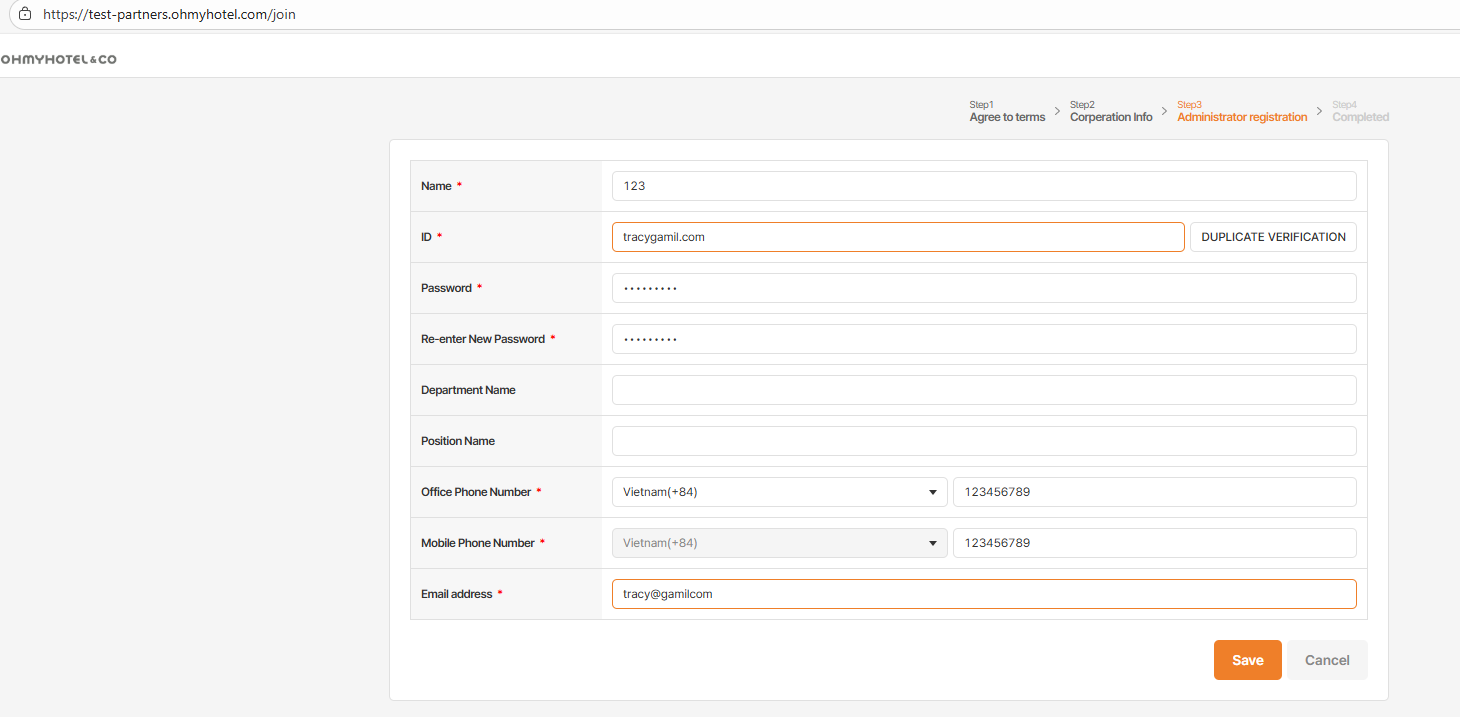Click the OHMYHOTEL&CO logo
Image resolution: width=1460 pixels, height=717 pixels.
pos(59,60)
